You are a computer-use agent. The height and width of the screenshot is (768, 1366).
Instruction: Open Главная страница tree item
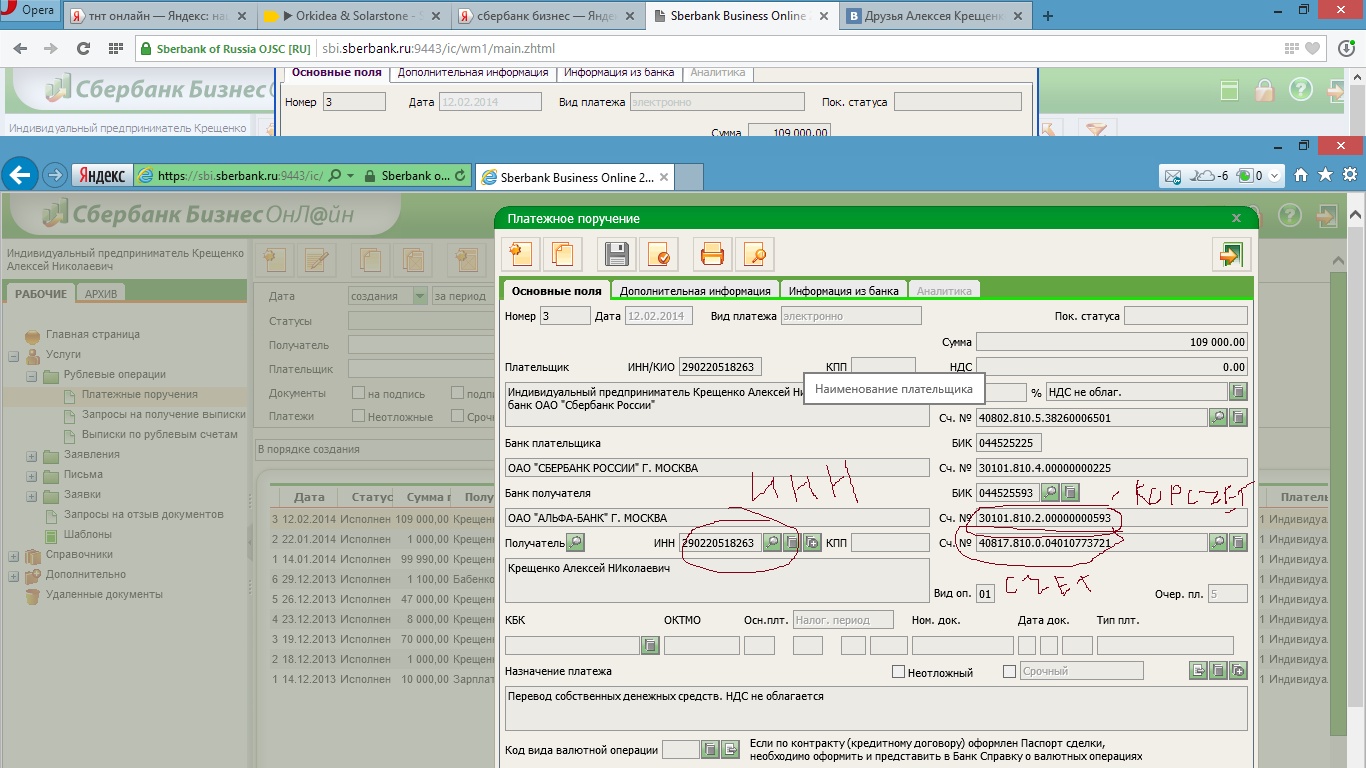click(x=93, y=335)
